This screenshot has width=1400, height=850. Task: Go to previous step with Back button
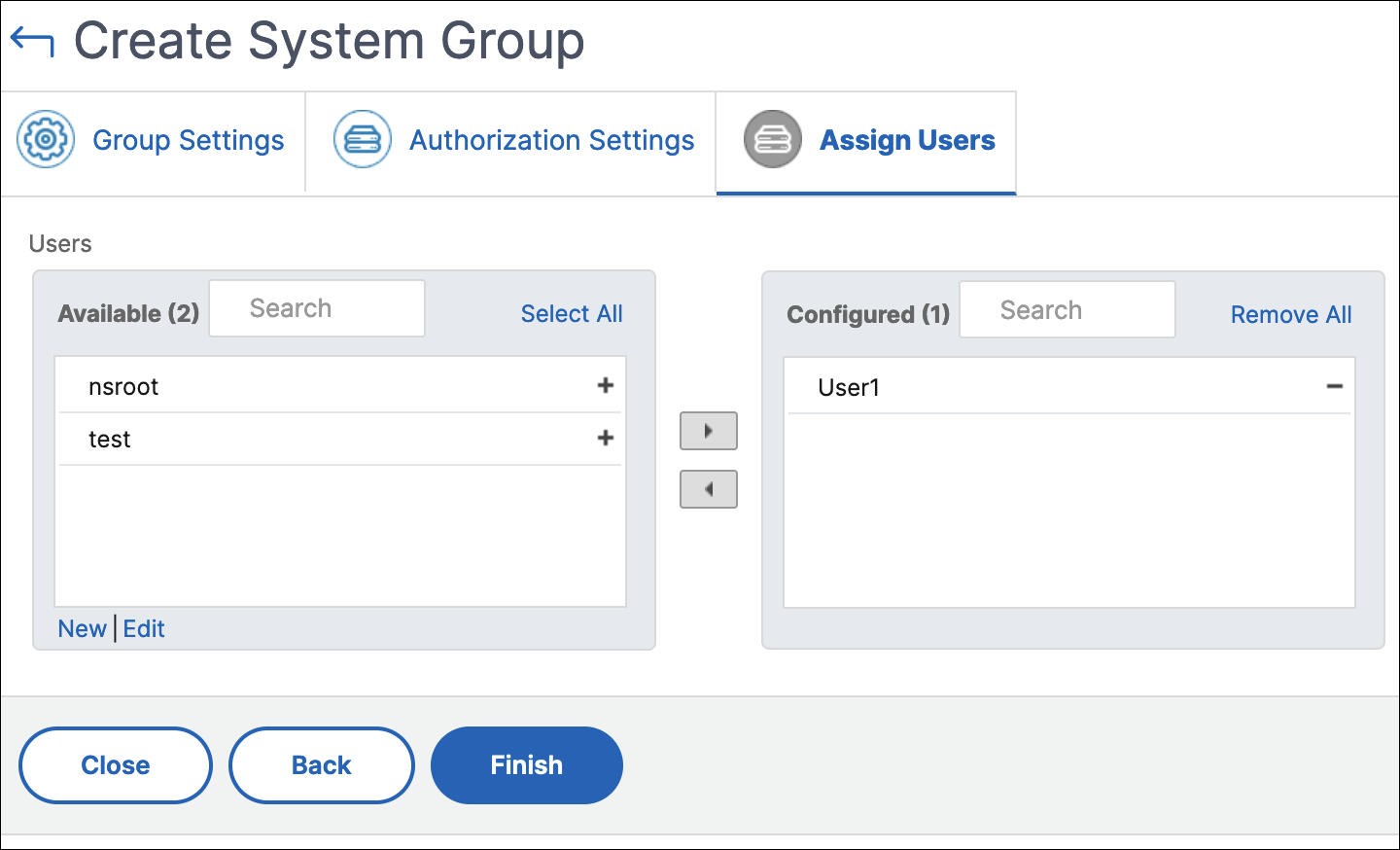click(x=322, y=765)
